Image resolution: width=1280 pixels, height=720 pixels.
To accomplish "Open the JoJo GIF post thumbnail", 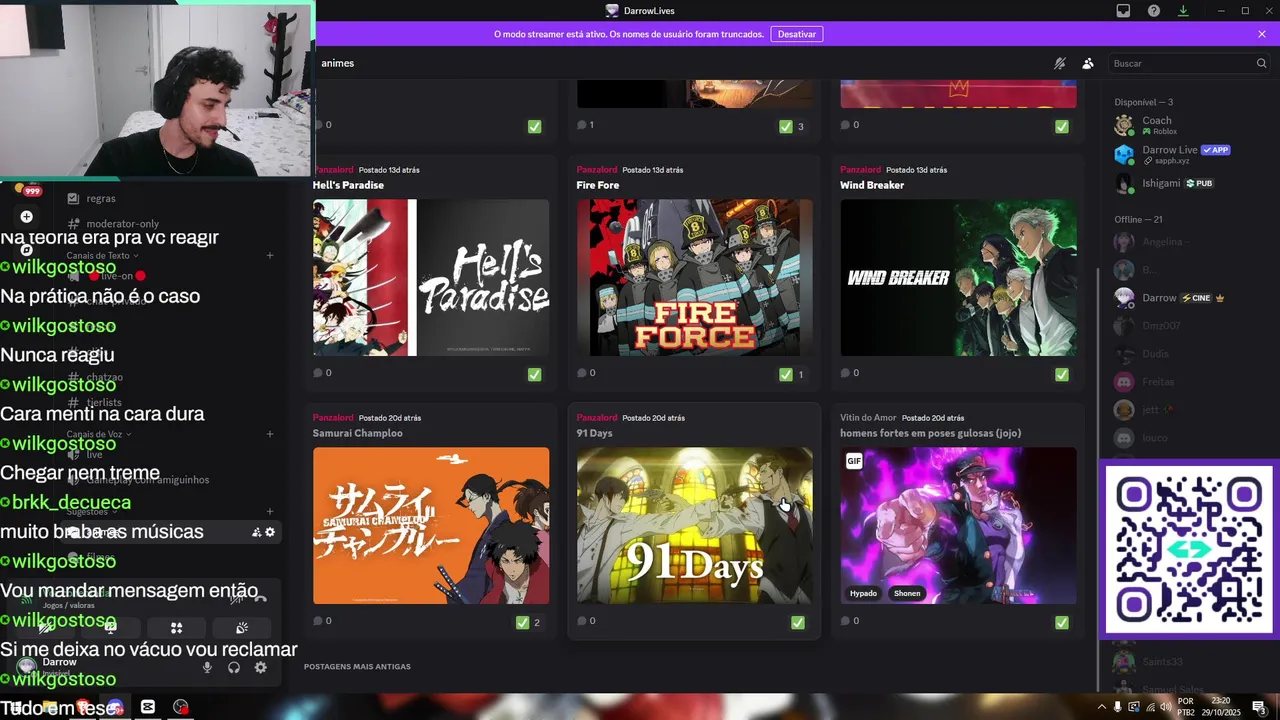I will point(959,526).
